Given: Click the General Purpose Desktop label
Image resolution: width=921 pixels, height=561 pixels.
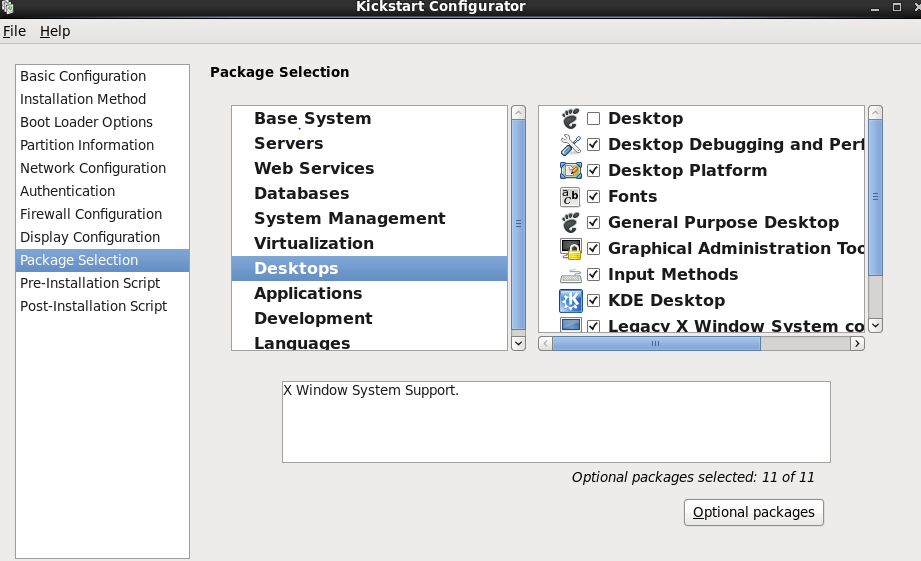Looking at the screenshot, I should 724,223.
